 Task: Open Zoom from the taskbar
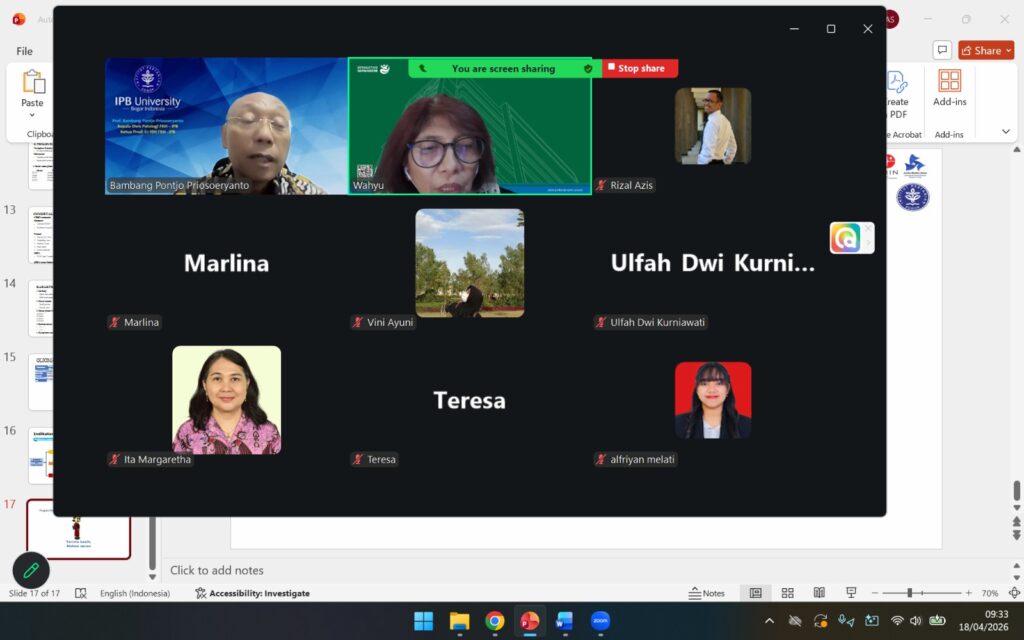coord(600,621)
